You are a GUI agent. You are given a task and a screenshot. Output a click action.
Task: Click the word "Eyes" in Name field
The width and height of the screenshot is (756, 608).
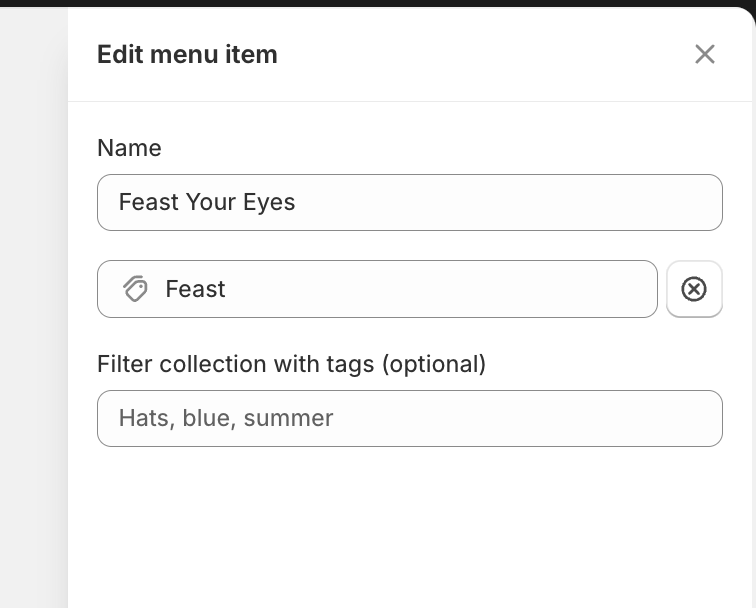268,203
